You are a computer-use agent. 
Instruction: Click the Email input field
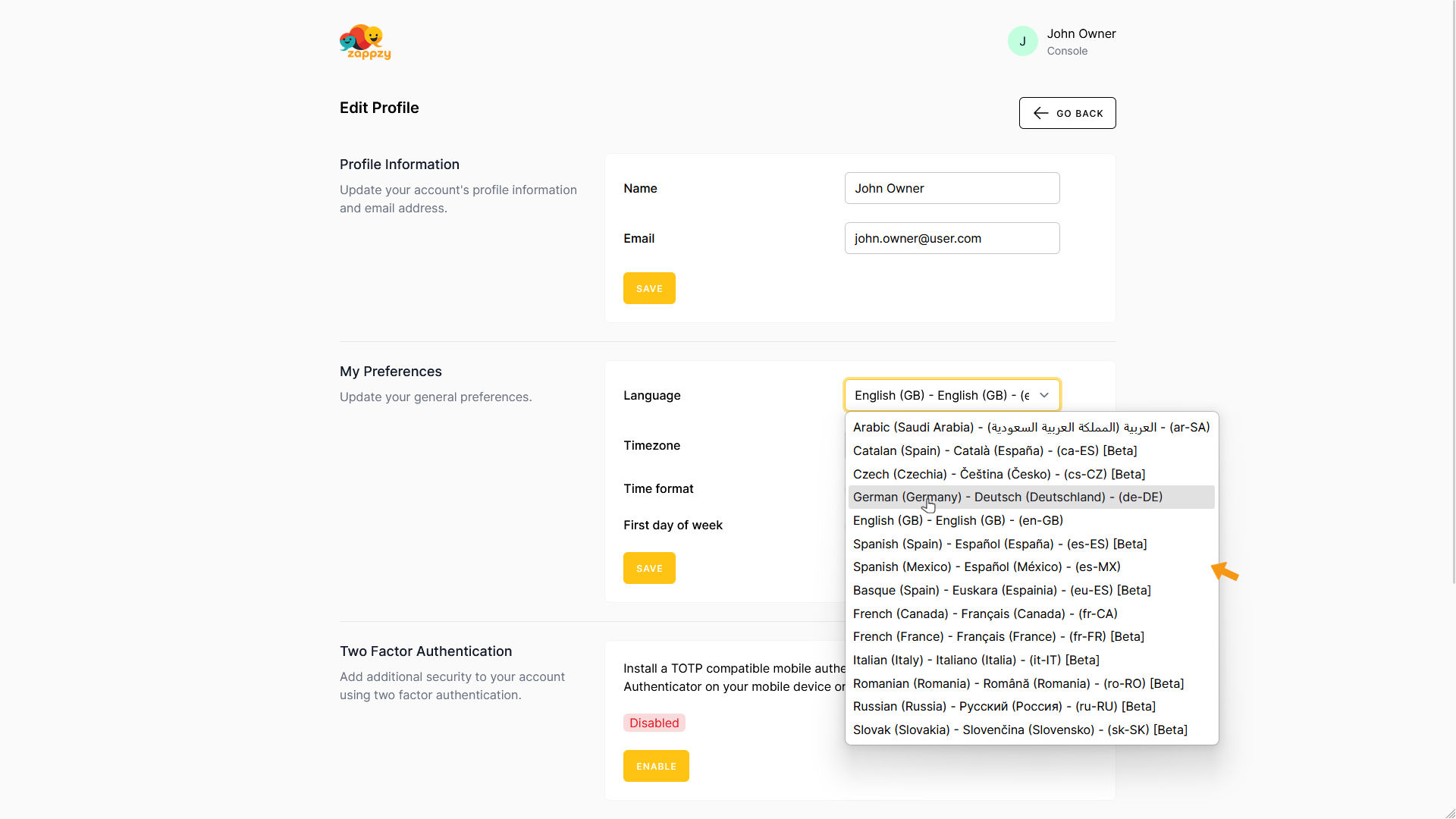tap(952, 238)
